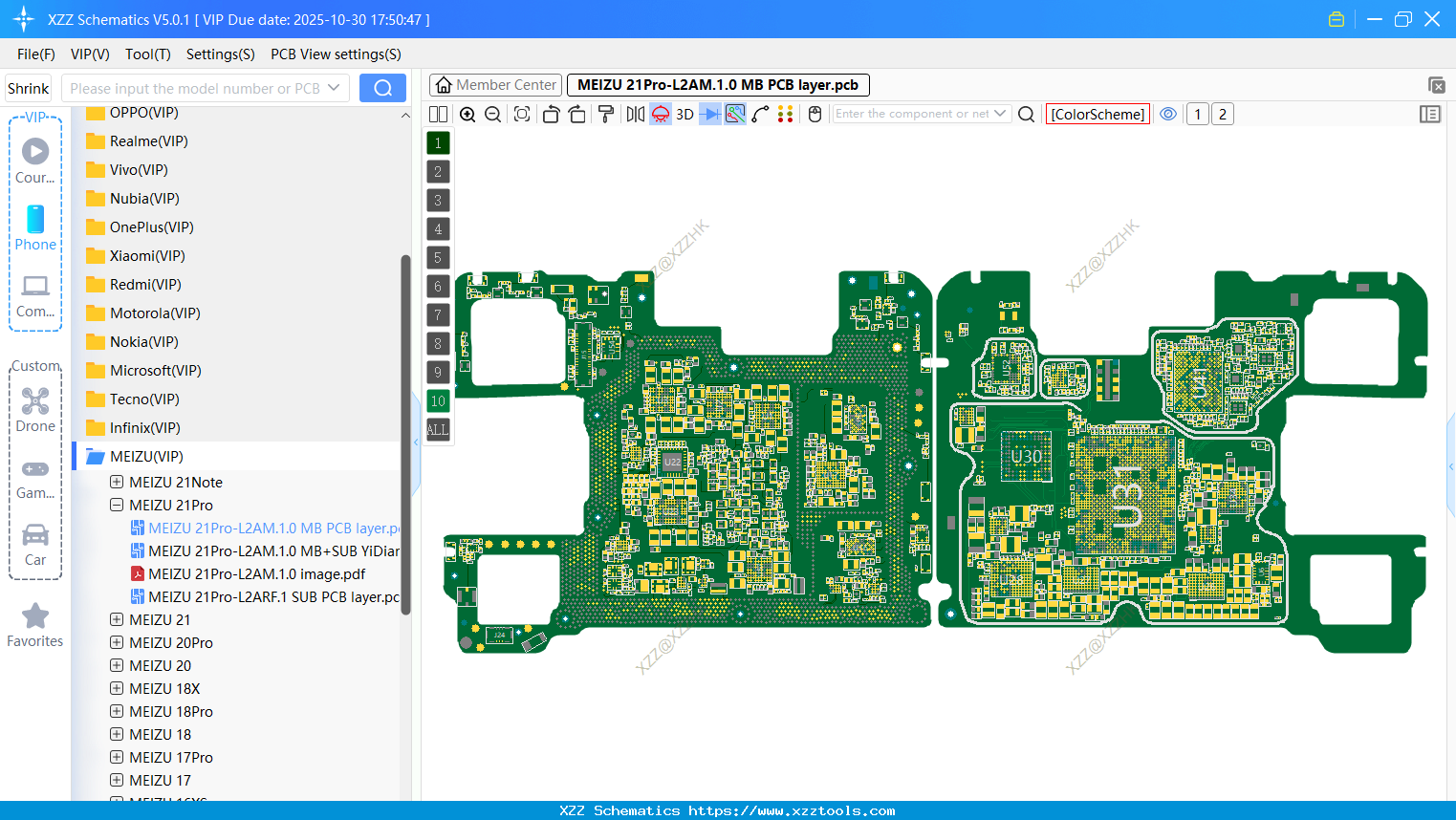
Task: Open the Xiaomi(VIP) folder
Action: (147, 255)
